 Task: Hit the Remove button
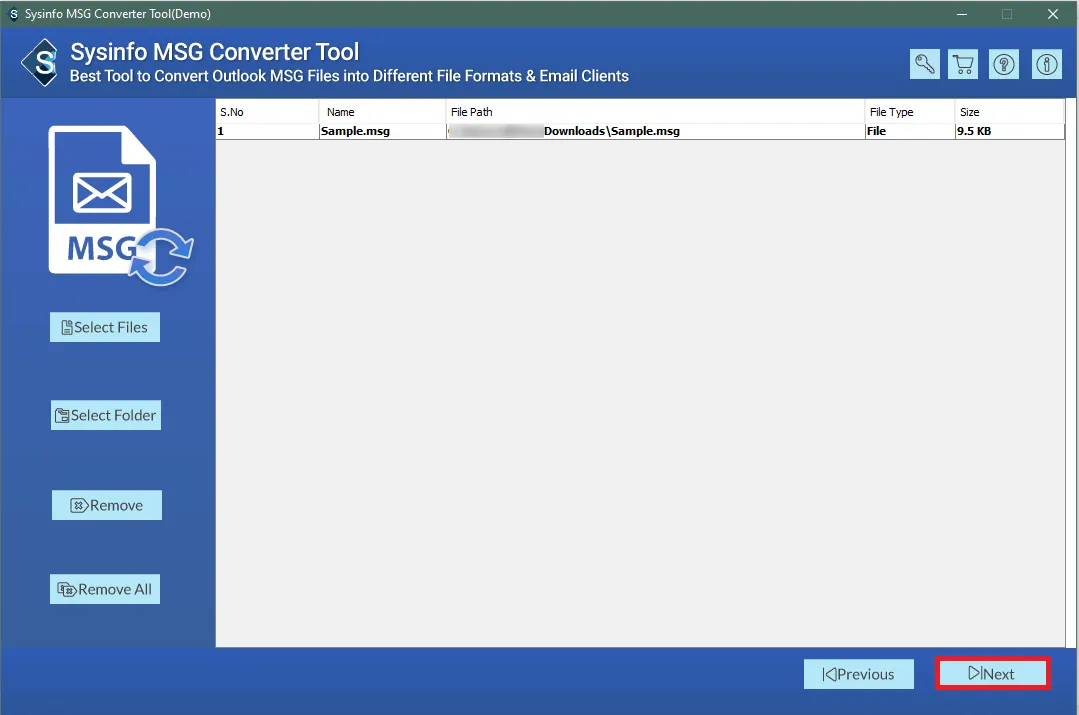[106, 505]
